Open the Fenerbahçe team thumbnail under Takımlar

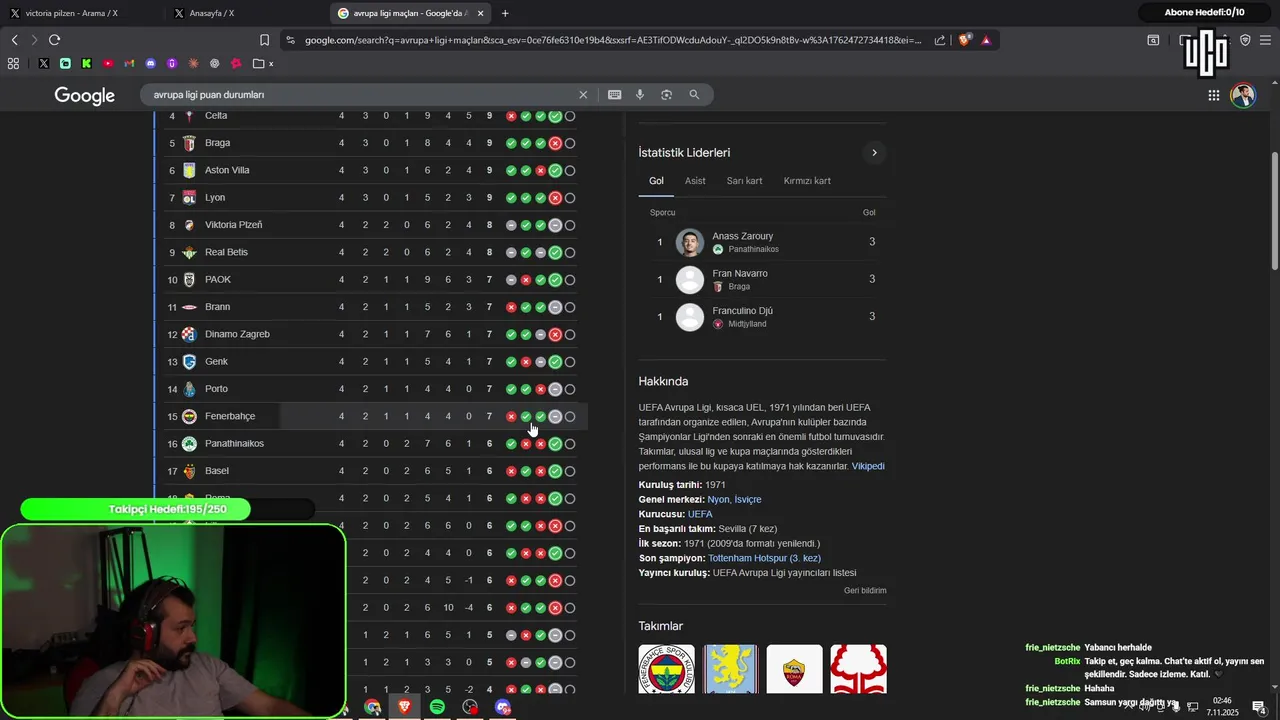tap(667, 669)
